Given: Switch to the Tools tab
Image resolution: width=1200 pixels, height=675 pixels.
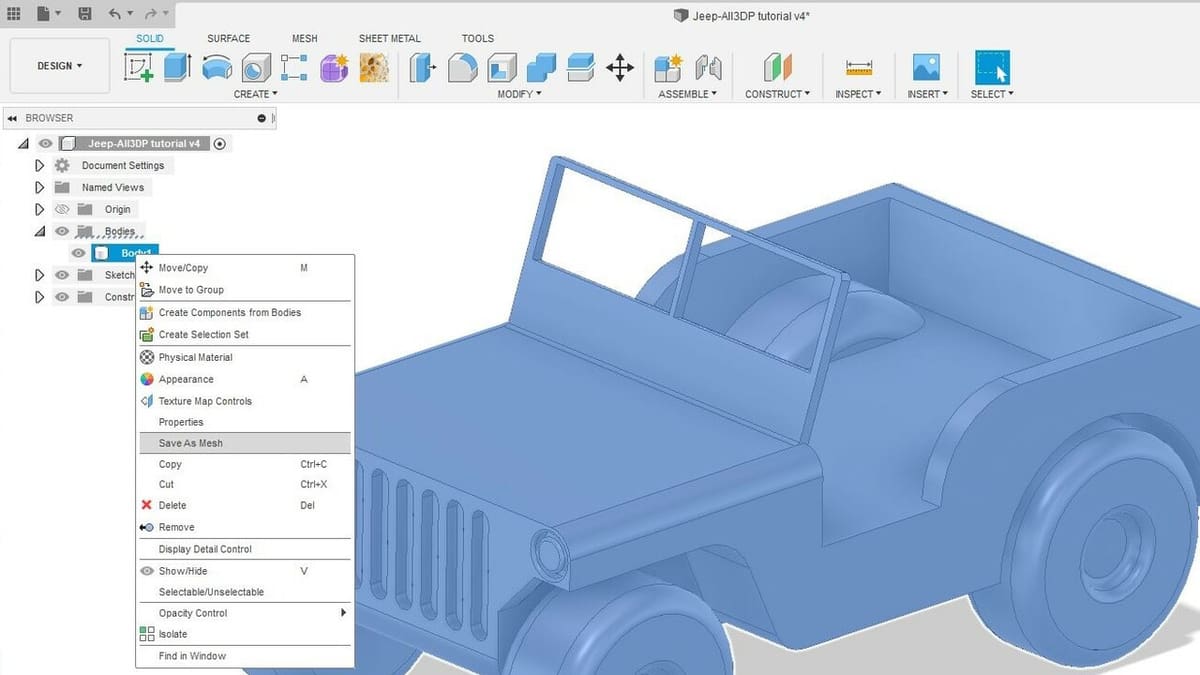Looking at the screenshot, I should click(477, 39).
